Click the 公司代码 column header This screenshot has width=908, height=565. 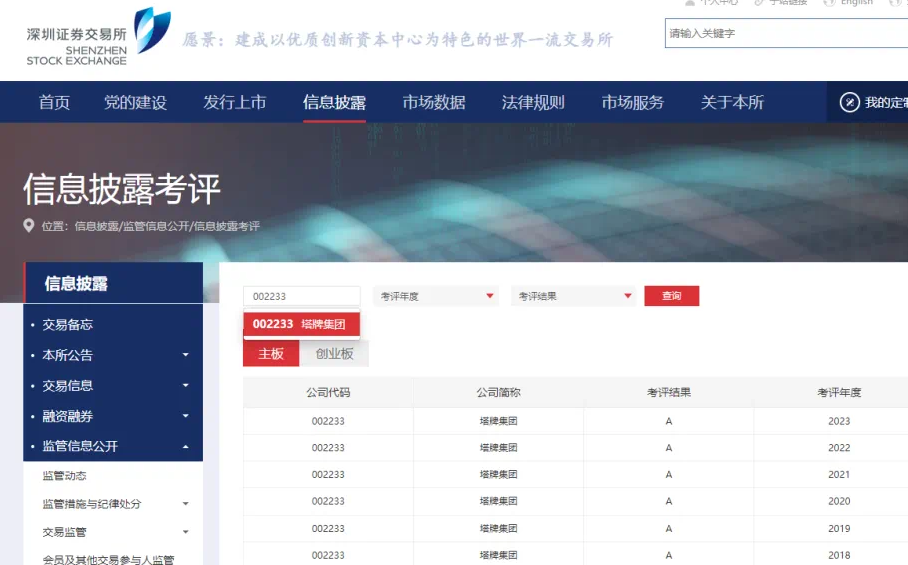pos(328,392)
